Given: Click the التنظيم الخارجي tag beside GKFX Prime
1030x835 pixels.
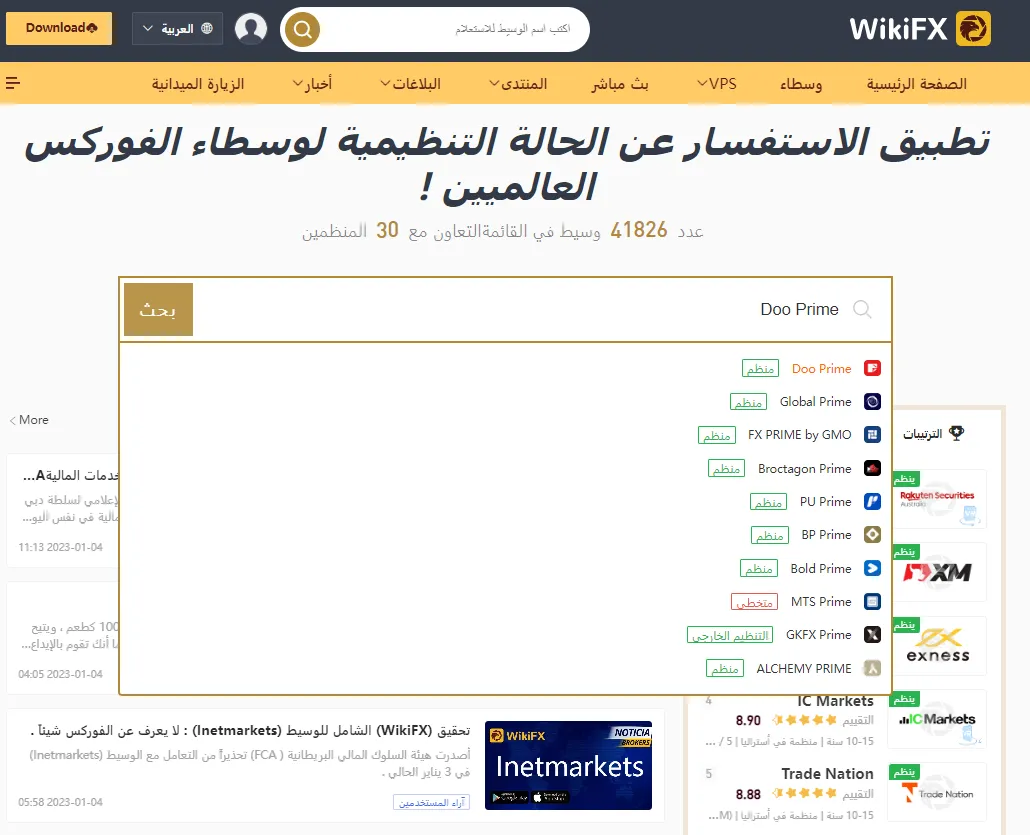Looking at the screenshot, I should coord(730,635).
